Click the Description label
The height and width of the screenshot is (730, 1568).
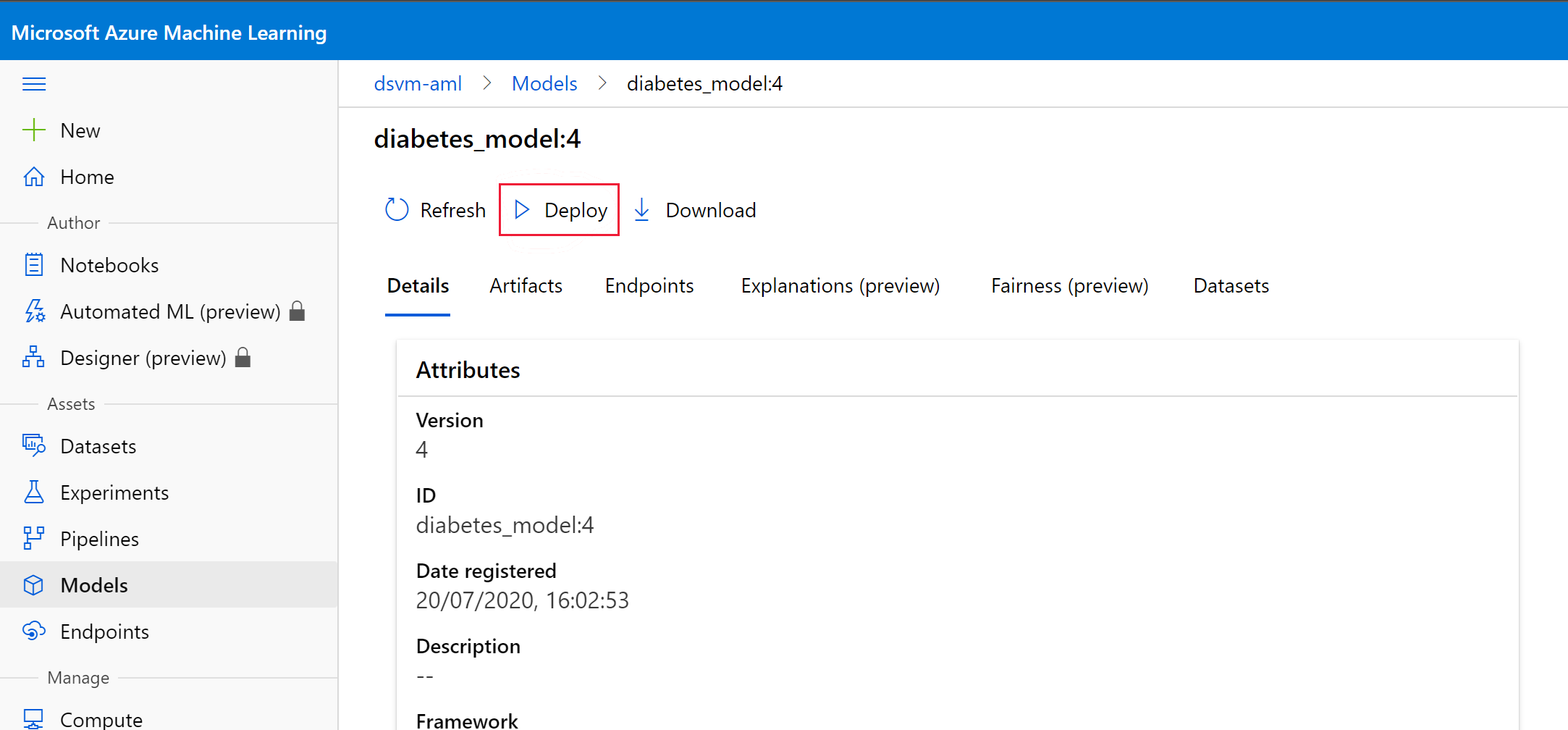468,646
